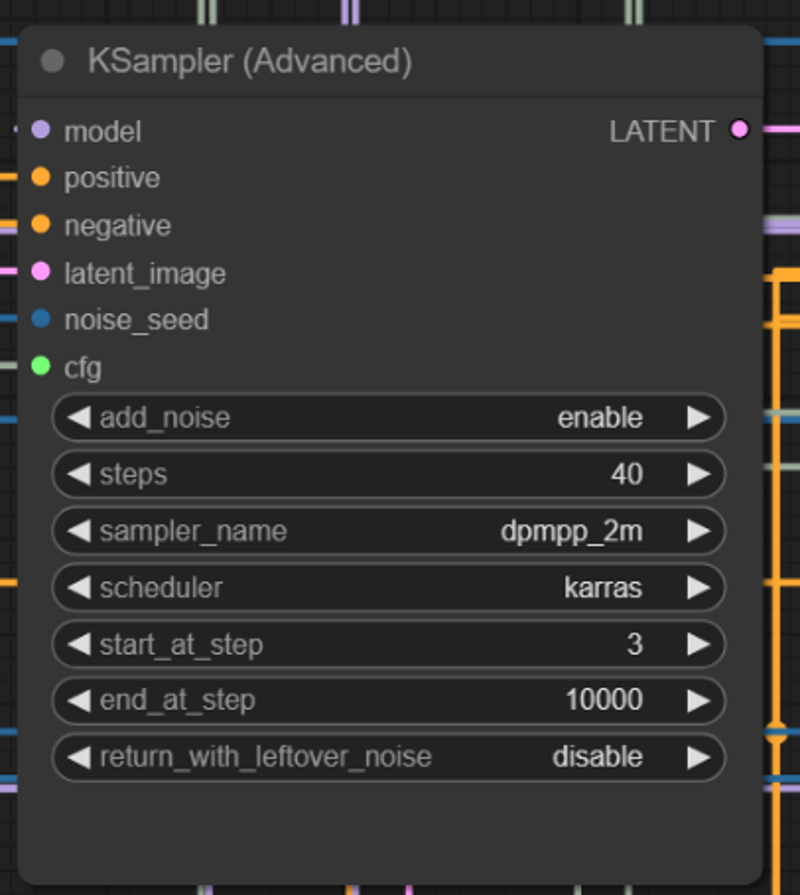
Task: Decrease end_at_step with left arrow
Action: pos(78,701)
